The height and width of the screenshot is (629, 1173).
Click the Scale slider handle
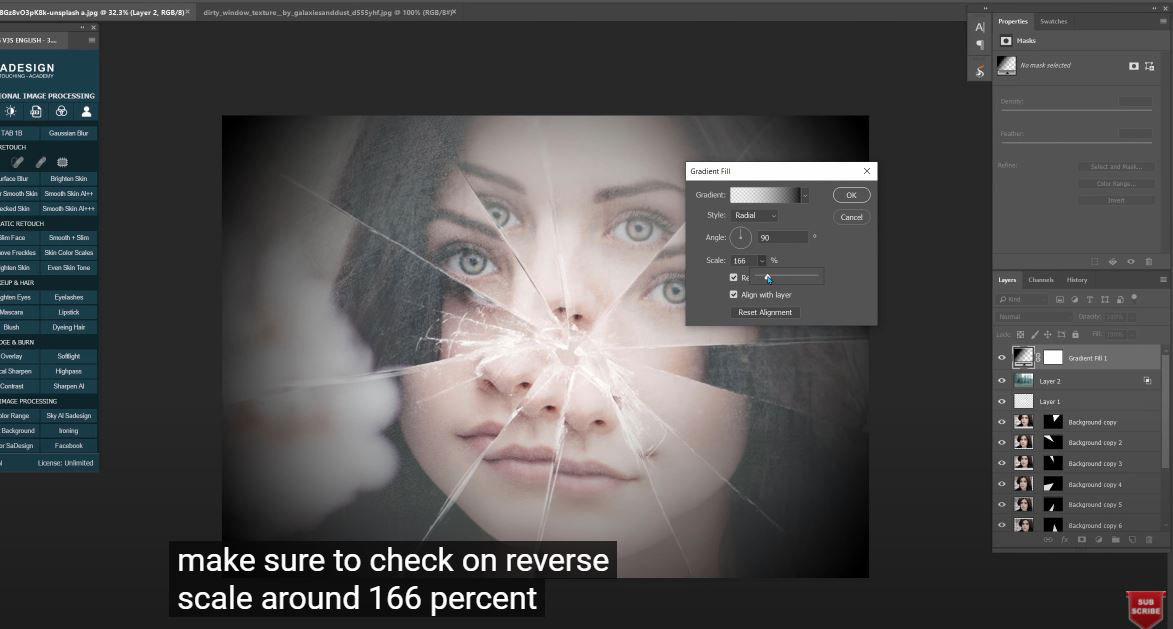point(768,277)
